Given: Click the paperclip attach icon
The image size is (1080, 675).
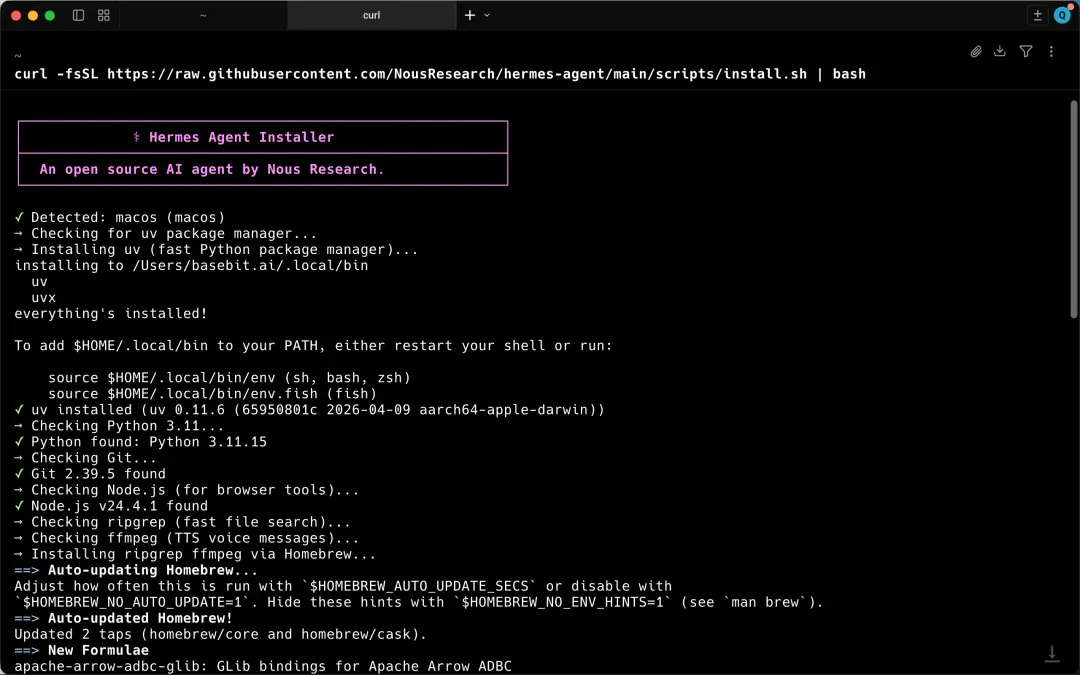Looking at the screenshot, I should coord(976,51).
